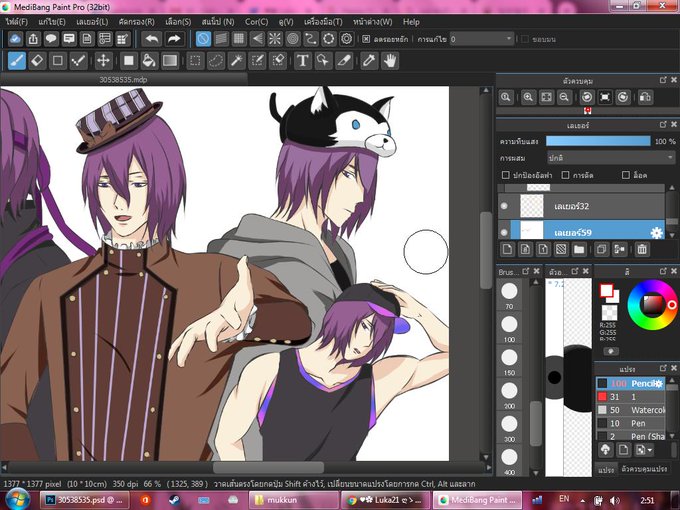Select the Move tool

pyautogui.click(x=103, y=61)
